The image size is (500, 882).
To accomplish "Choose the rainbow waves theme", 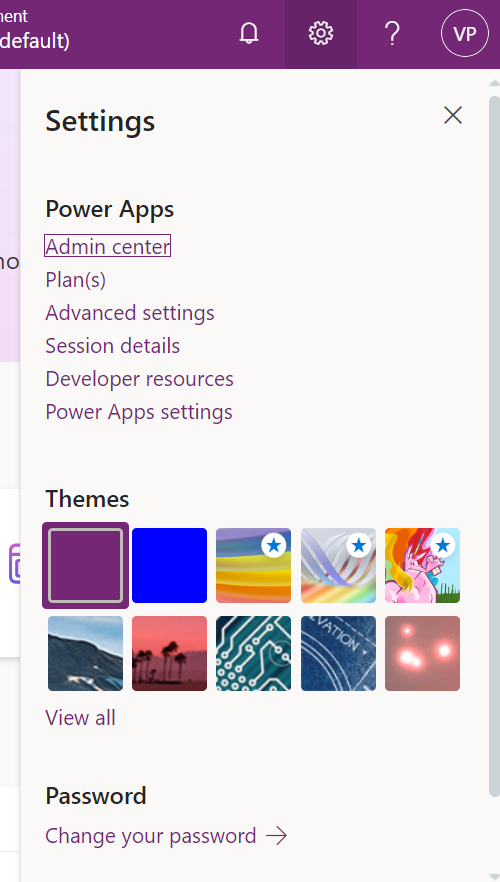I will click(254, 565).
